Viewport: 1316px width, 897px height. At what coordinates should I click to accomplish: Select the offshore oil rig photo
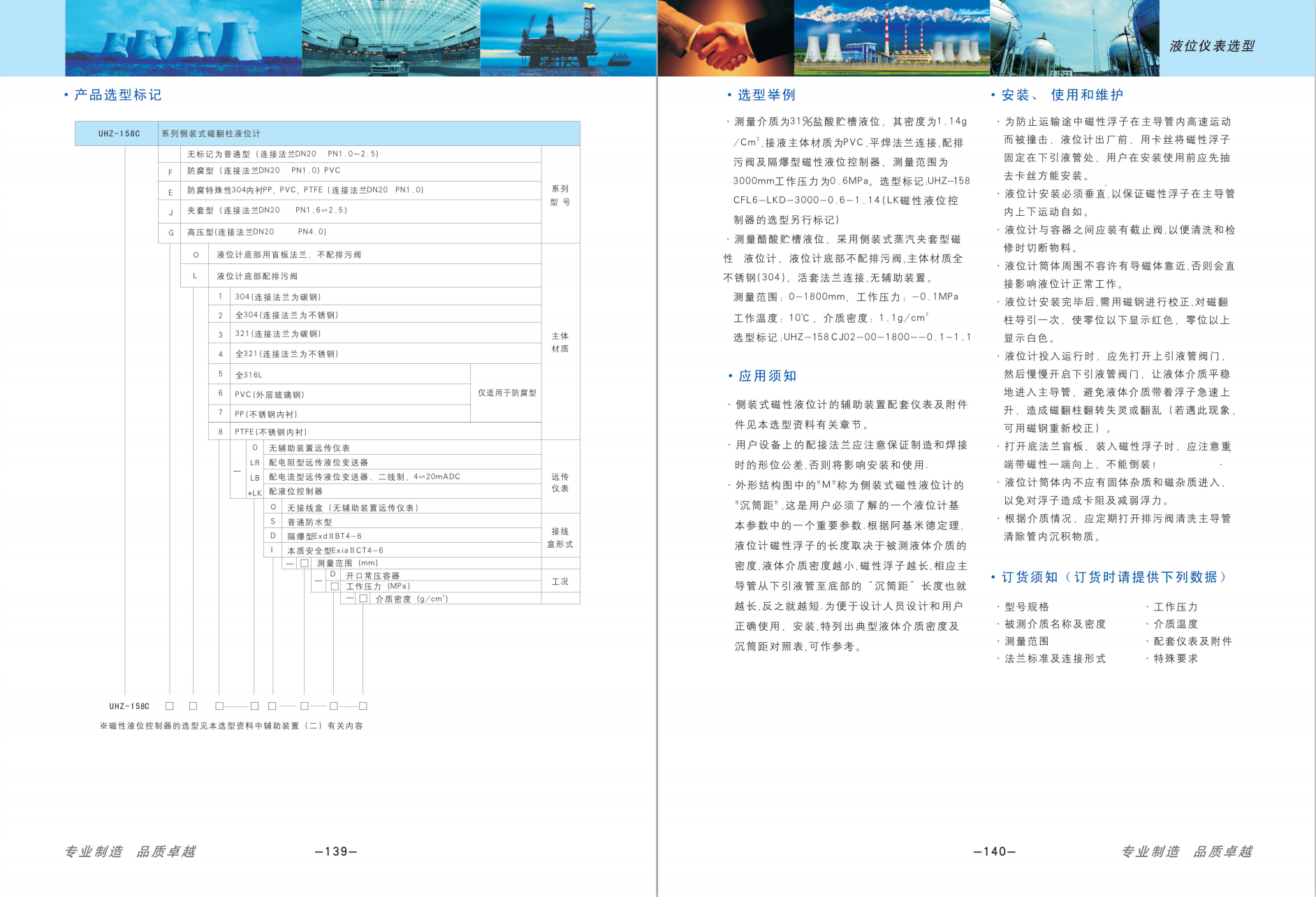click(568, 38)
